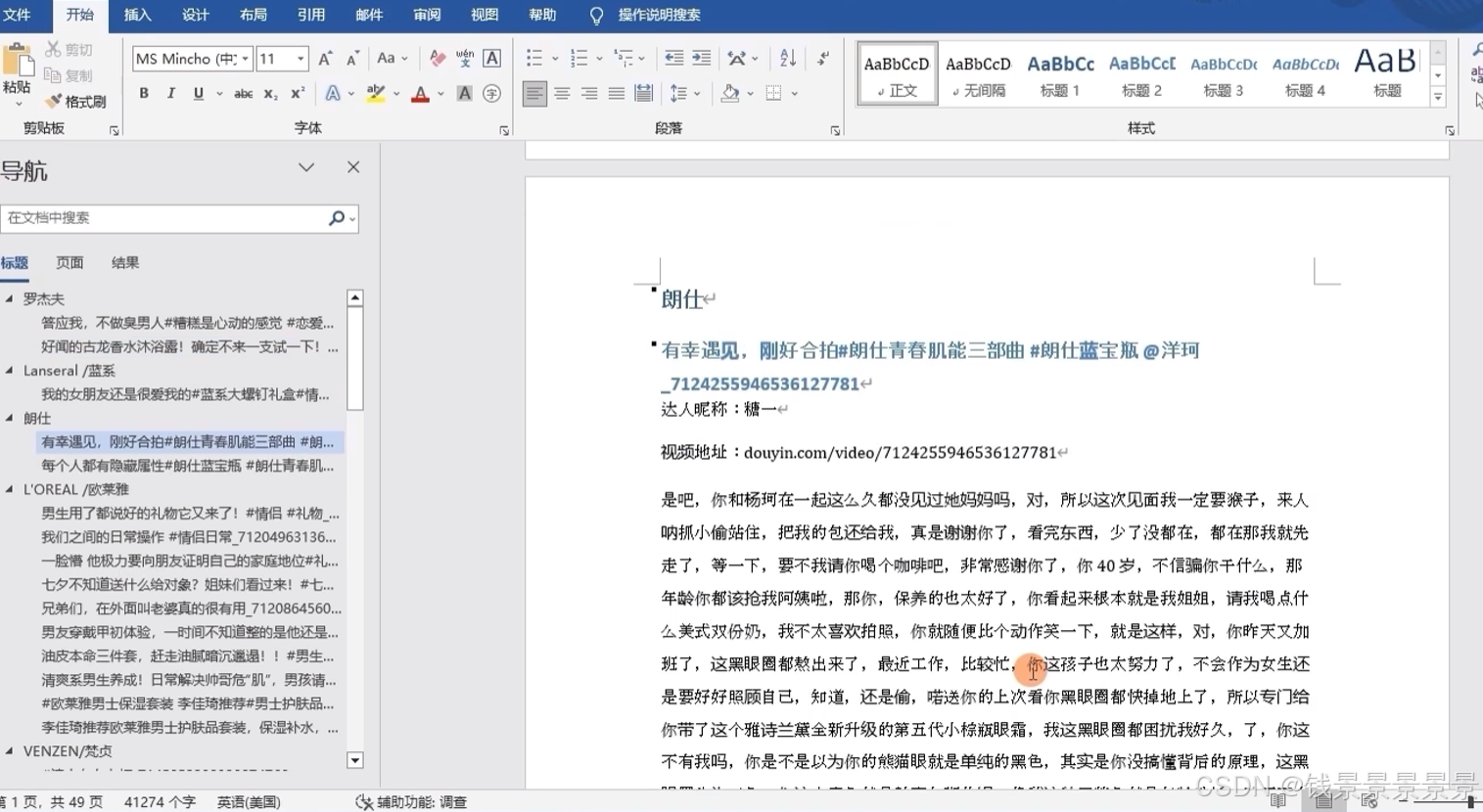Open the References tab

(311, 15)
